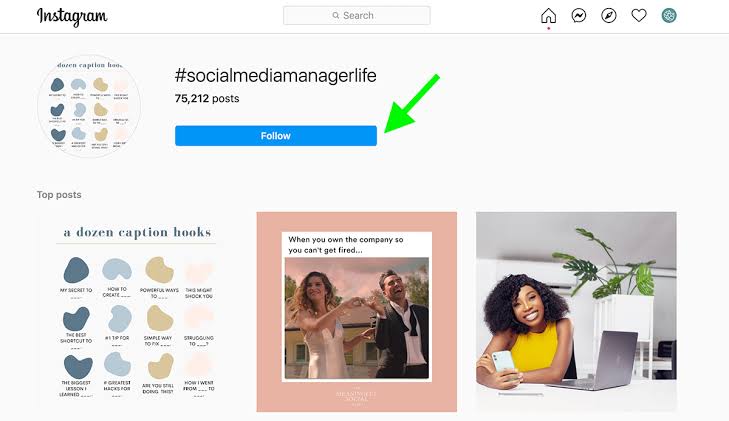Click the wedding couple image inside meme
The image size is (729, 421).
click(357, 318)
